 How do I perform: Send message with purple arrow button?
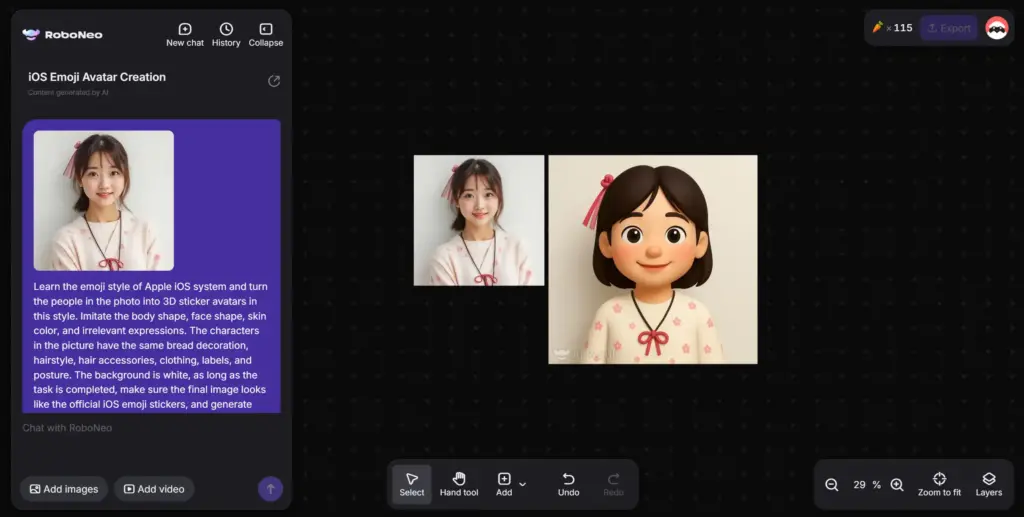[x=270, y=488]
